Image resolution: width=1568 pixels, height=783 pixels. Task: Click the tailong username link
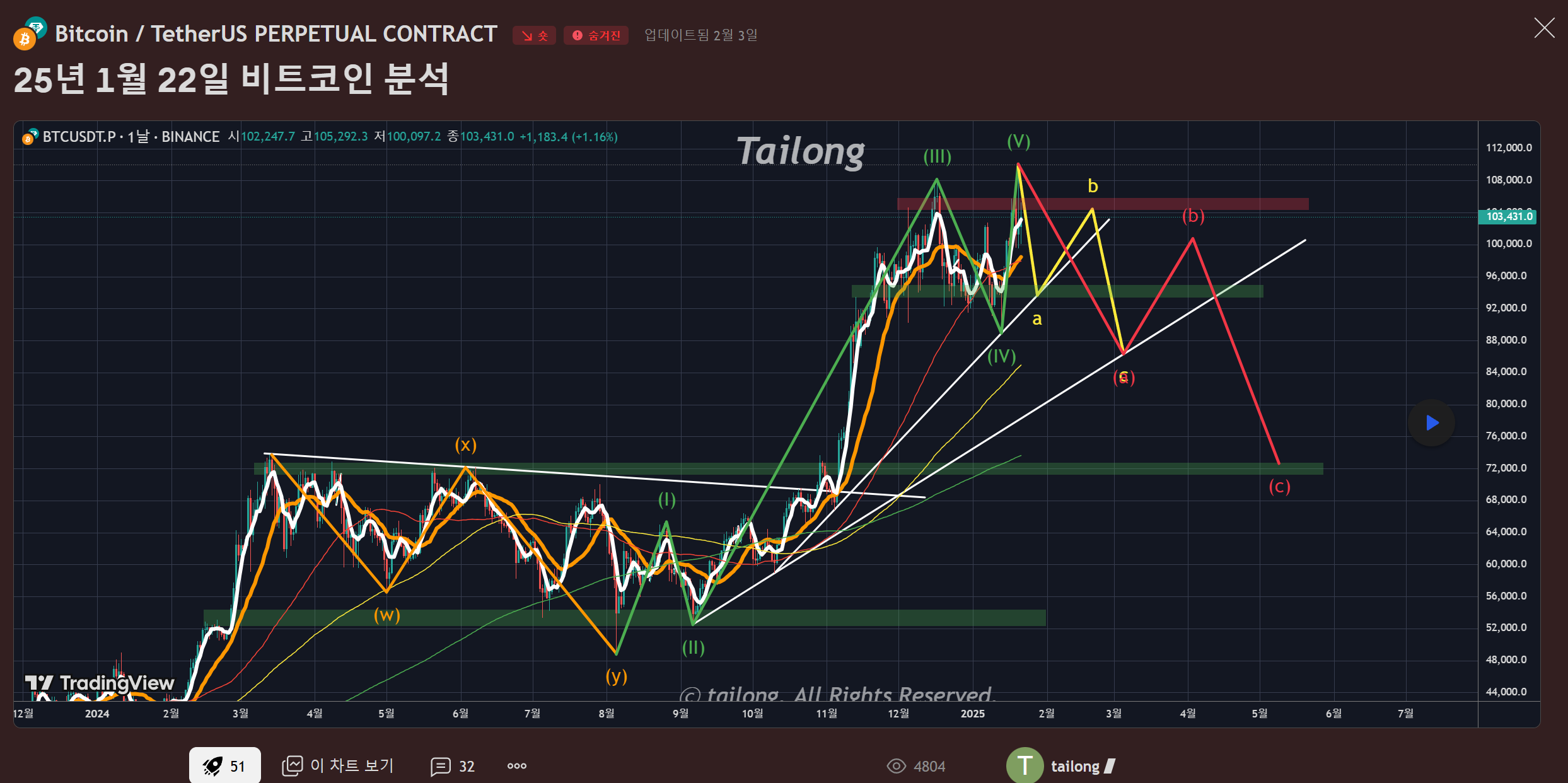[1075, 766]
